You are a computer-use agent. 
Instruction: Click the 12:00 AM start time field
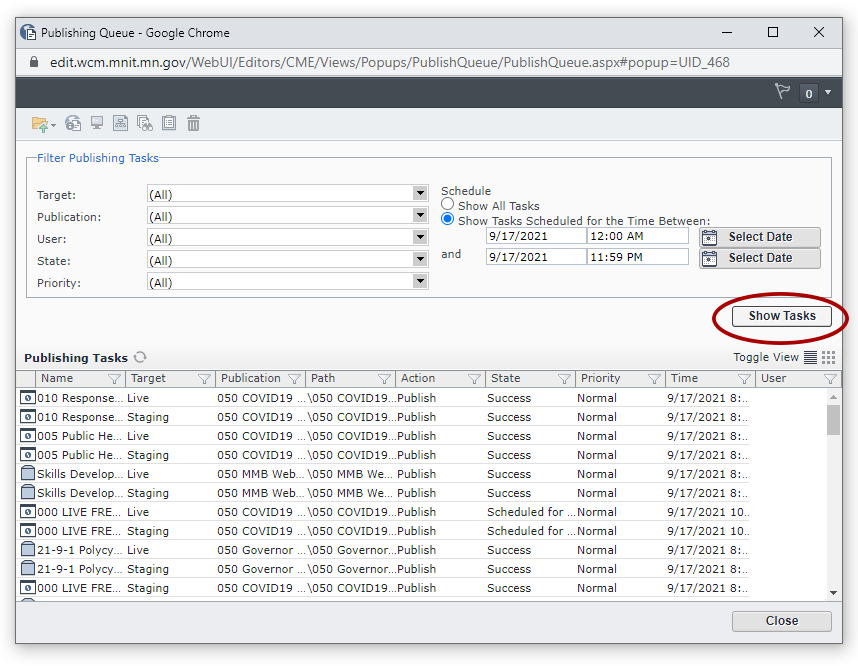637,237
